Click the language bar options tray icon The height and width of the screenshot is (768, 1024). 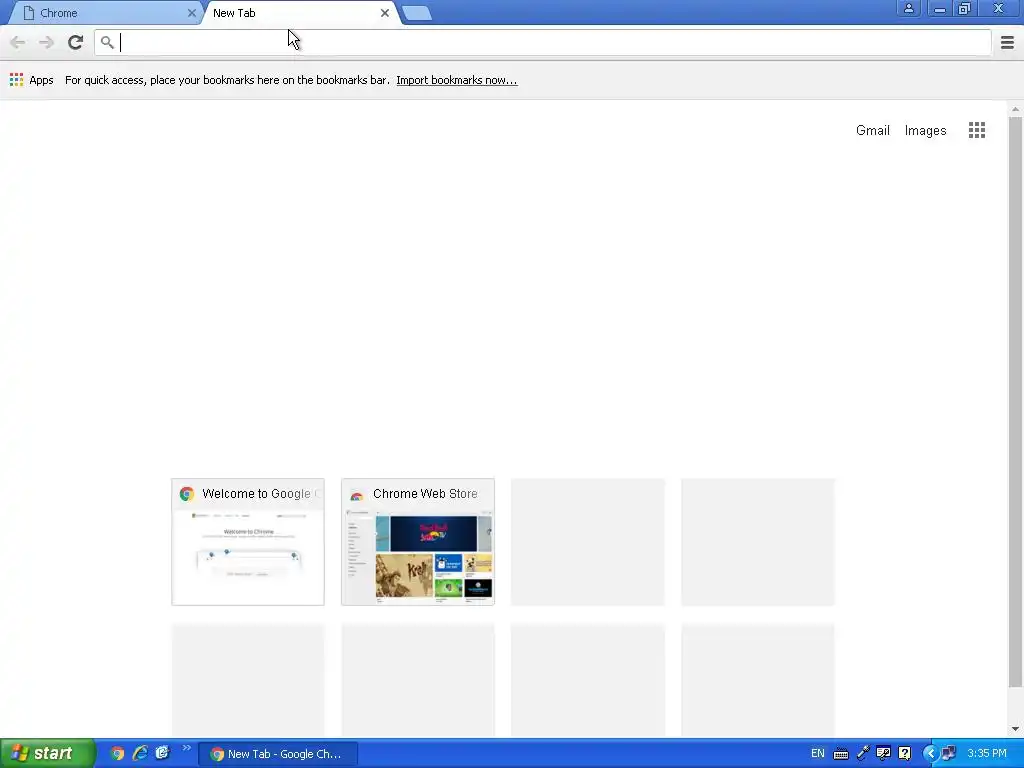884,754
